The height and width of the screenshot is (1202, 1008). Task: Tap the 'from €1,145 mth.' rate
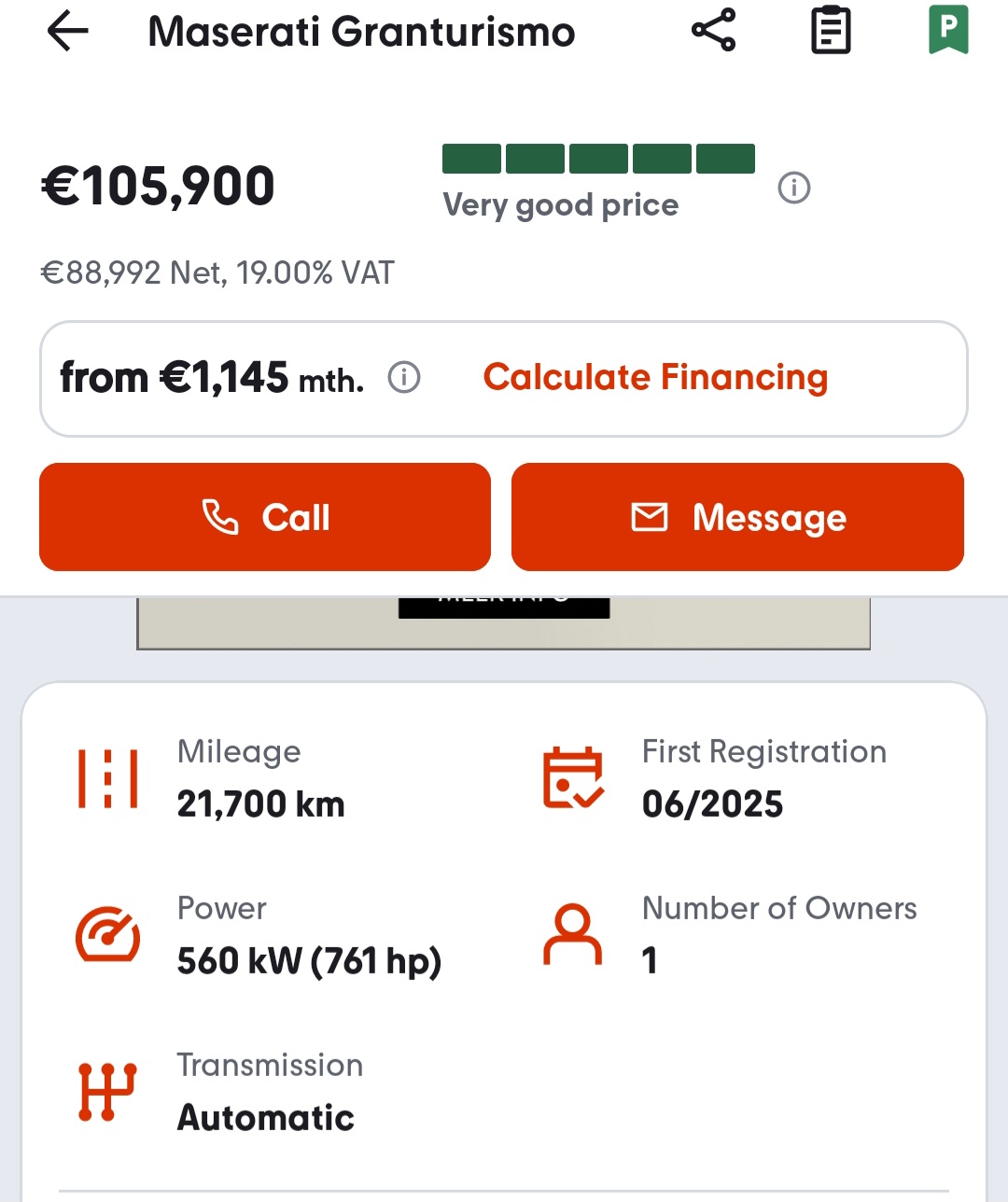point(212,378)
